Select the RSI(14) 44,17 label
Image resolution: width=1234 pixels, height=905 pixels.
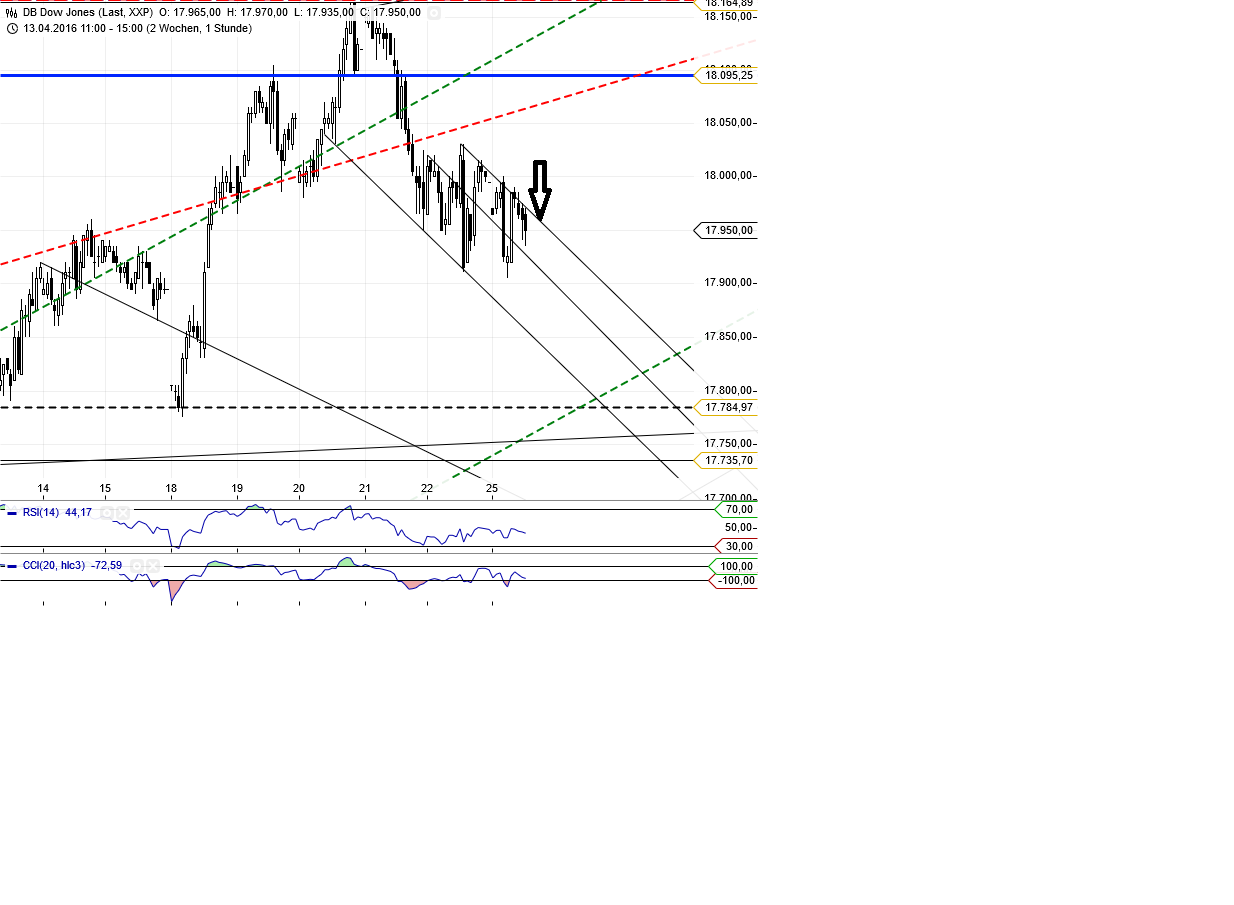[56, 513]
